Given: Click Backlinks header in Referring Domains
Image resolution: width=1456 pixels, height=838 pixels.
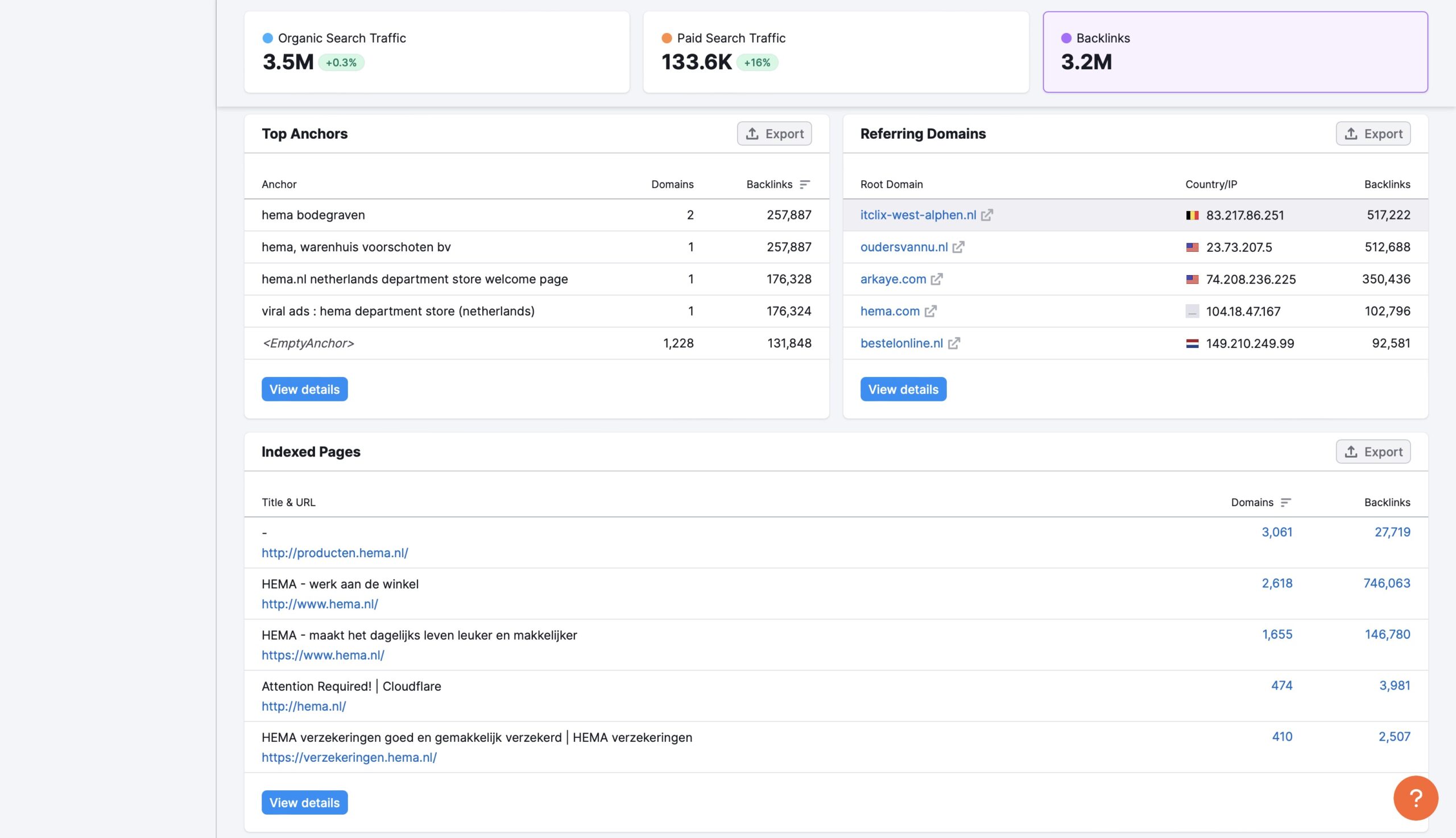Looking at the screenshot, I should click(1387, 184).
